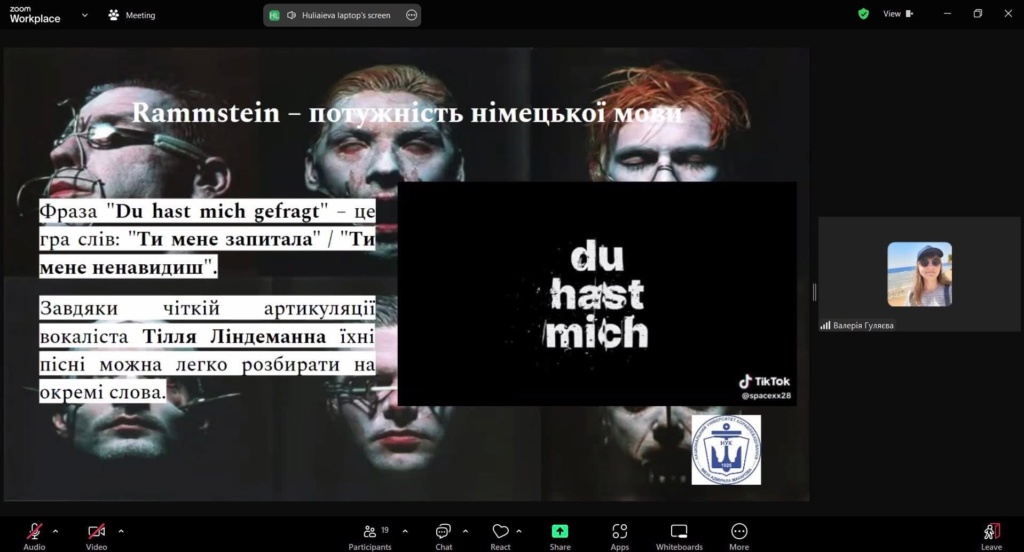Click the text 'окремі слова.'
The width and height of the screenshot is (1024, 552).
tap(103, 392)
